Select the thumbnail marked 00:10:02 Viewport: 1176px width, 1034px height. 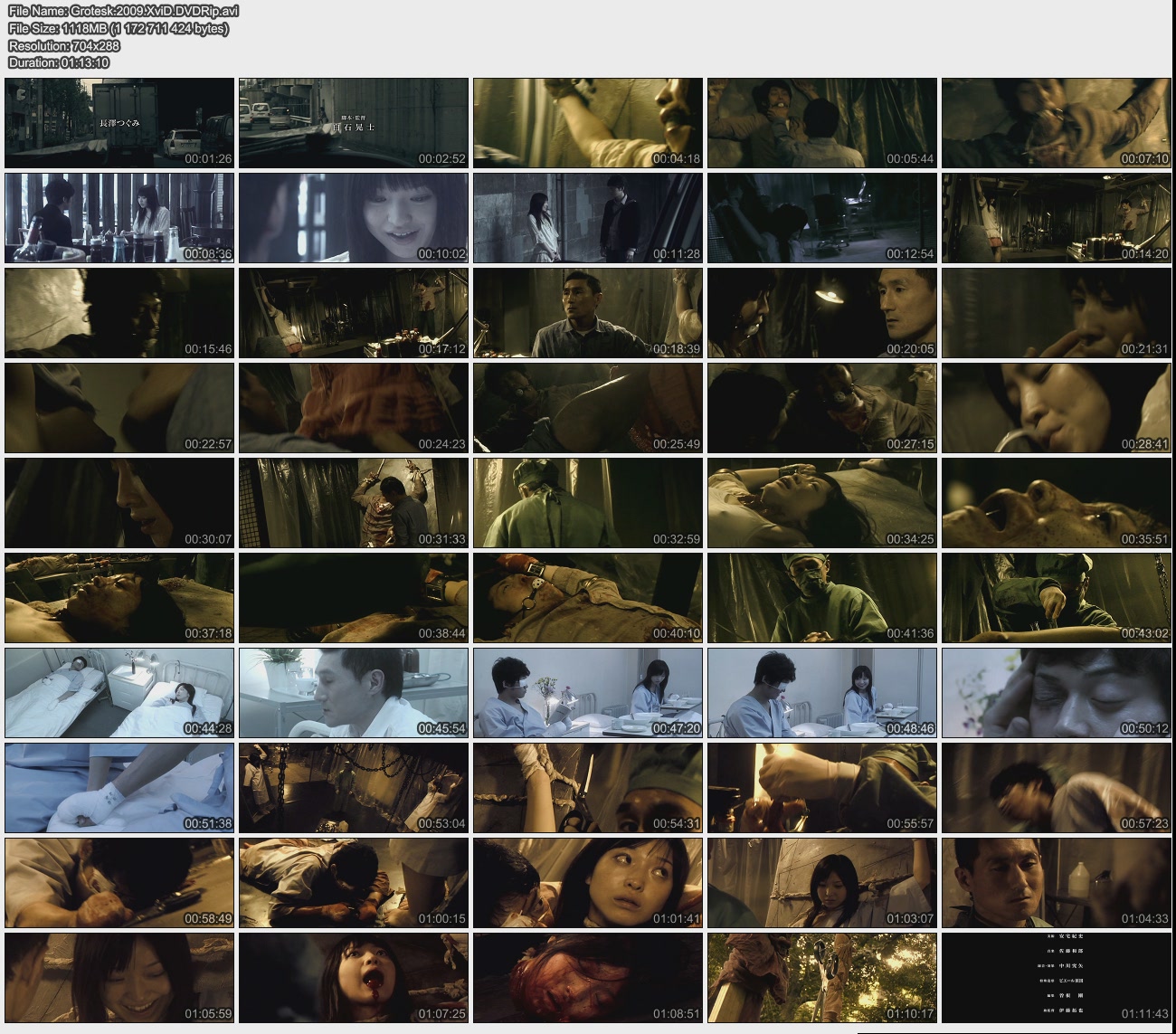354,218
